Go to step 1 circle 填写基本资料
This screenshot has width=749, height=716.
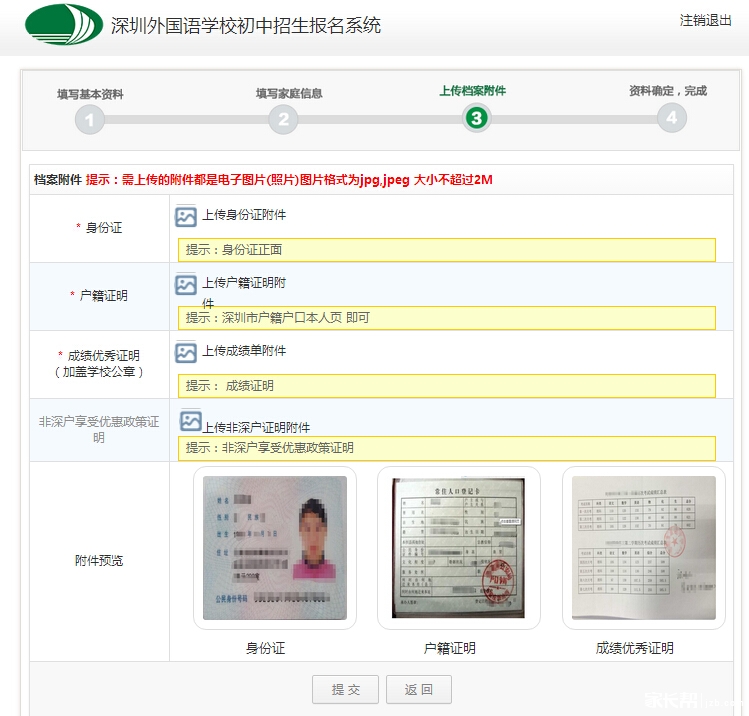click(x=89, y=119)
